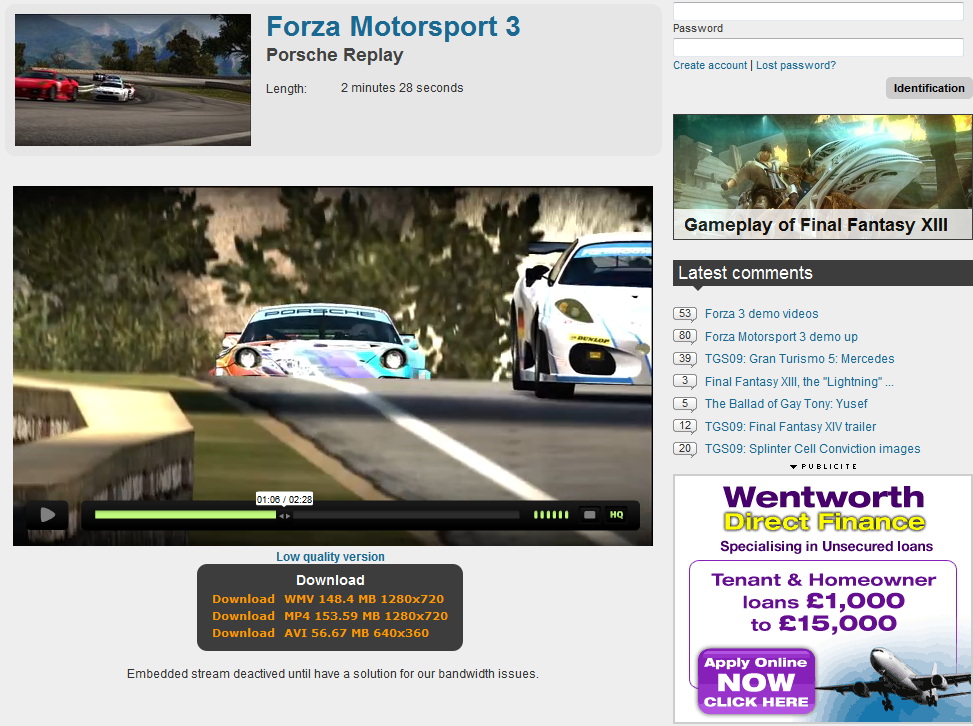Click the video seek progress bar
The image size is (973, 726).
(400, 515)
